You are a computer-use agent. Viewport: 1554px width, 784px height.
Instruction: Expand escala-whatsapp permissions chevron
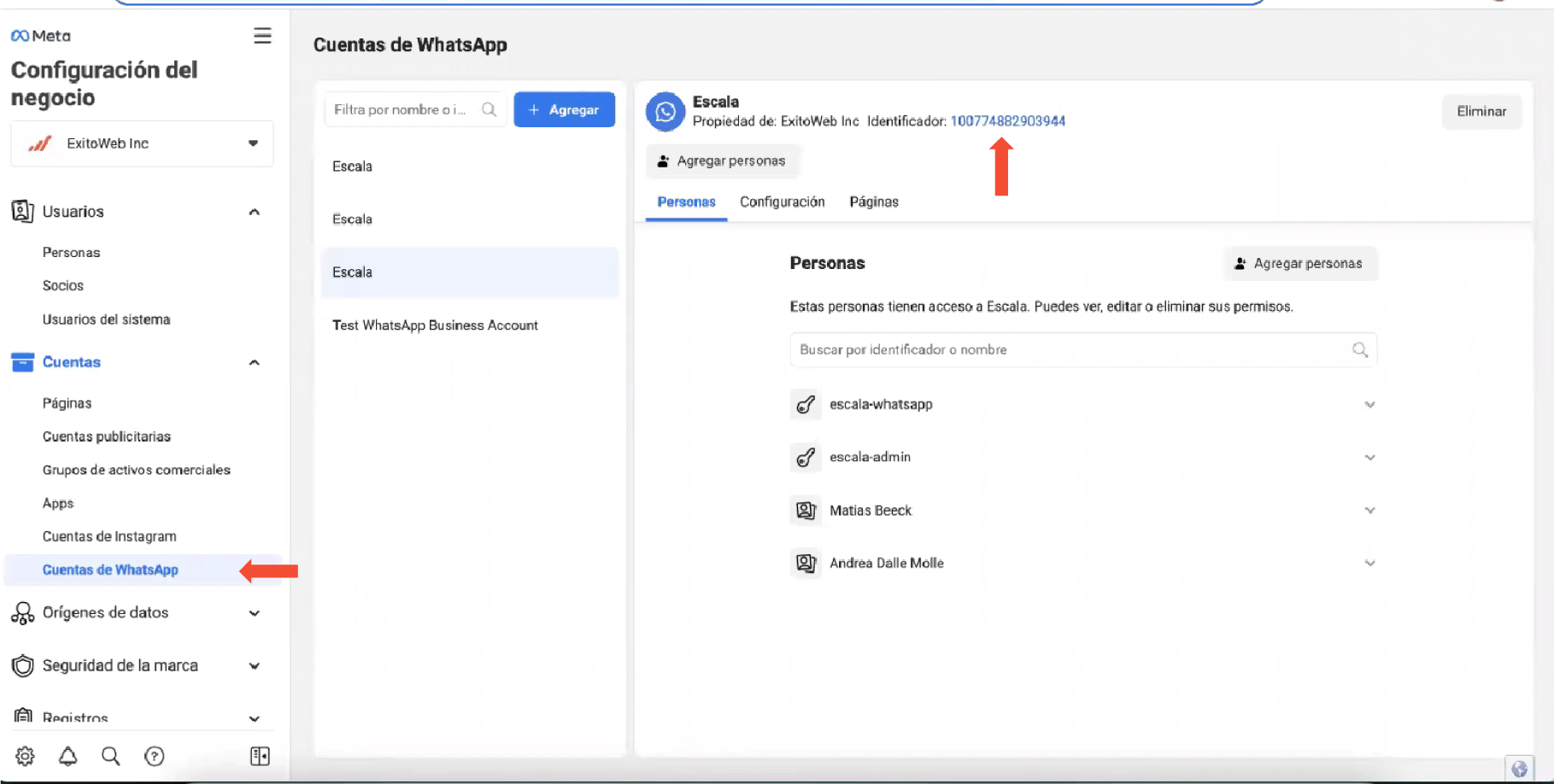click(1369, 405)
